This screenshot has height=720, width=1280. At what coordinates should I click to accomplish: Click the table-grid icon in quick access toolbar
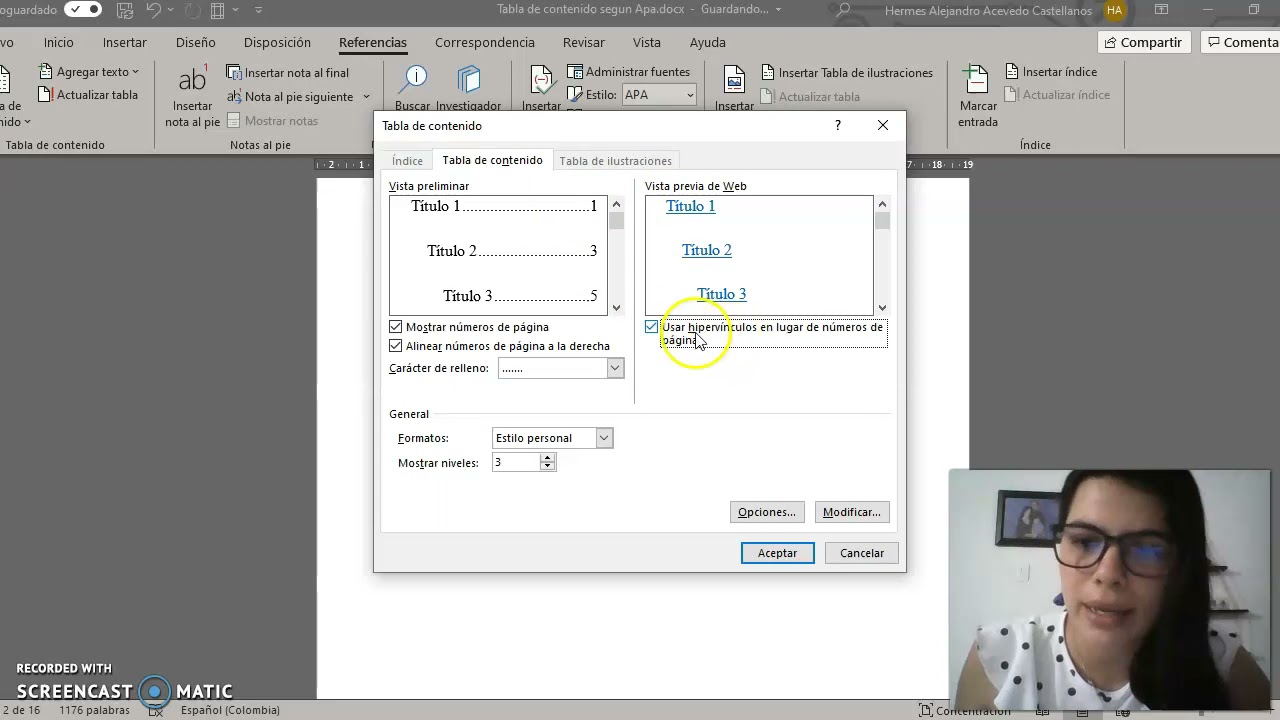coord(217,10)
